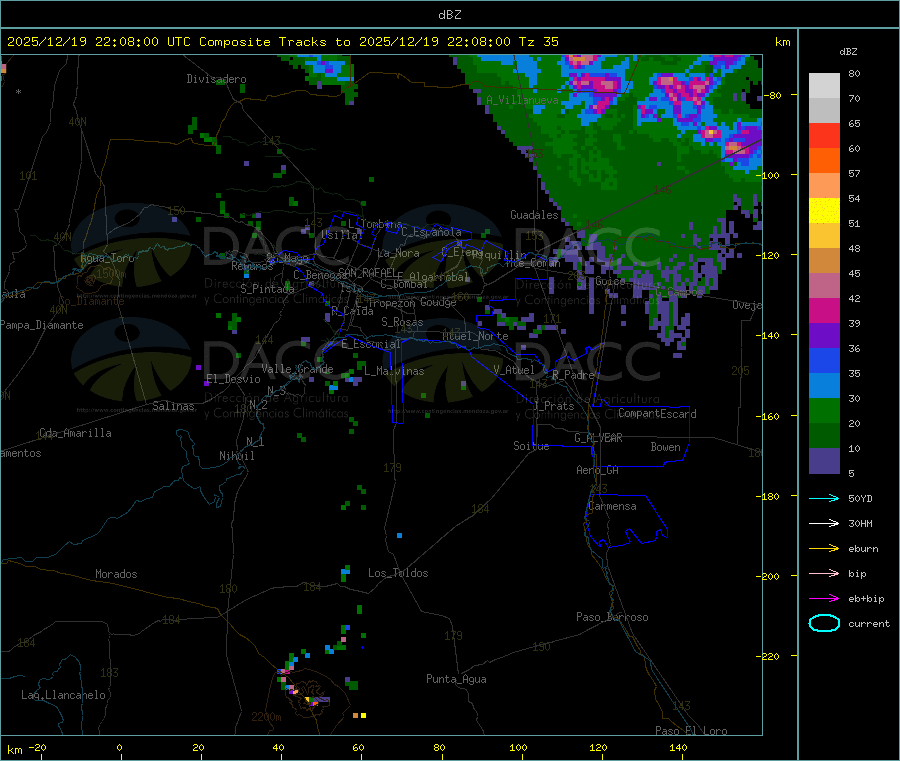Click the white 30HM arrow in legend
900x761 pixels.
tap(824, 523)
